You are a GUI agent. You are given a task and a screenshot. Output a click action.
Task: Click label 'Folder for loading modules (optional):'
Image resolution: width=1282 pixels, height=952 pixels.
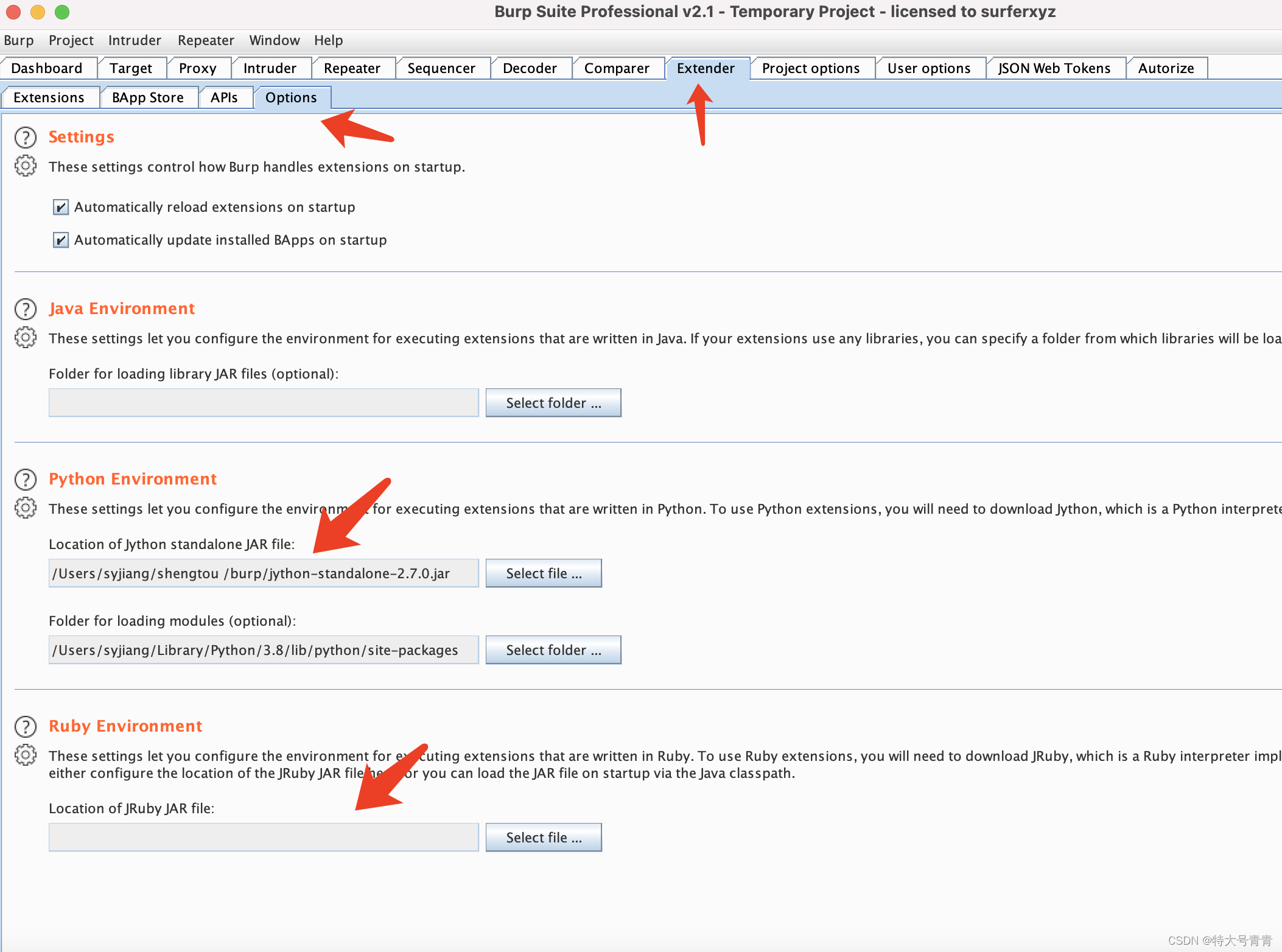point(172,621)
